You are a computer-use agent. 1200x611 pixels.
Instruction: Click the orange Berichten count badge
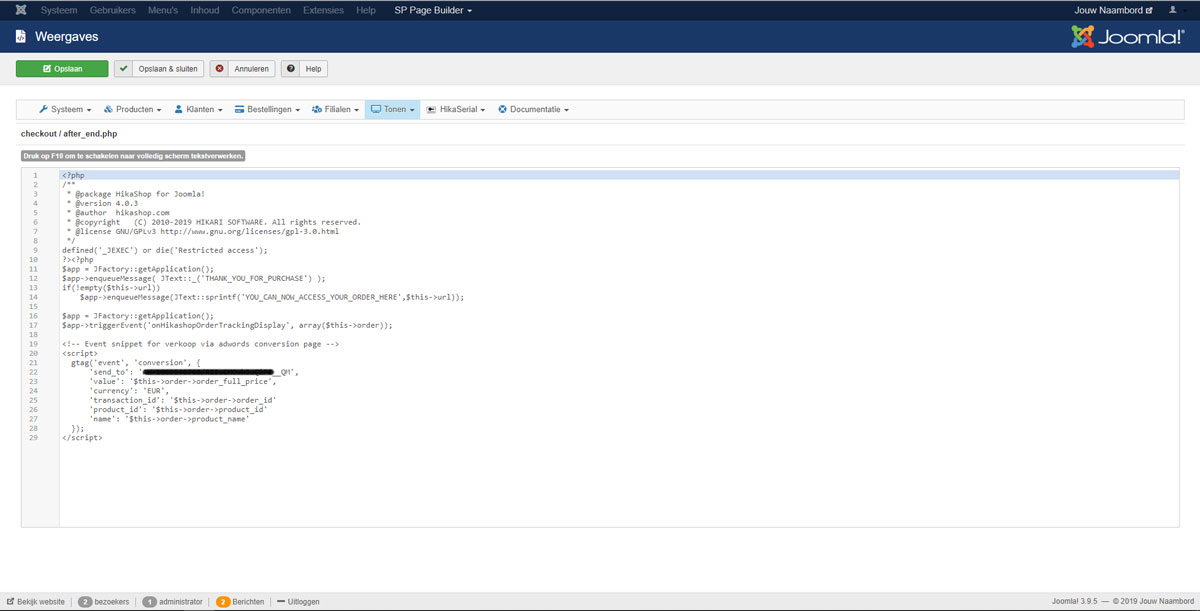tap(223, 602)
